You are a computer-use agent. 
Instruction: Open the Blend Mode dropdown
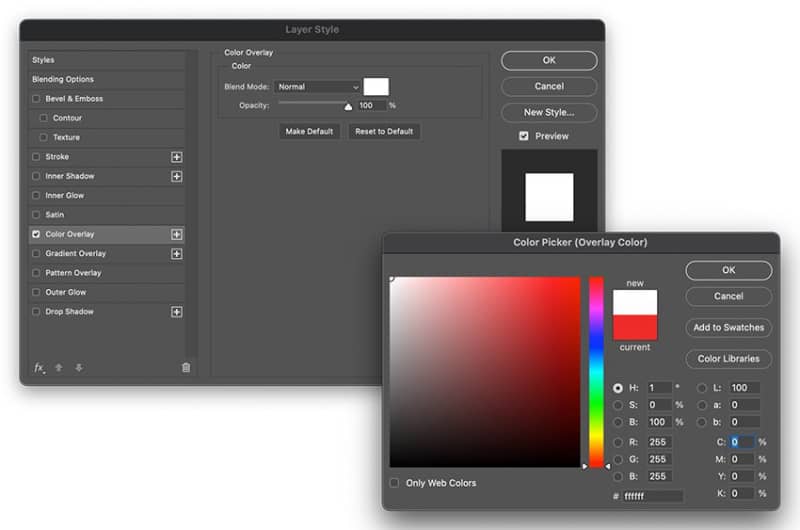317,87
